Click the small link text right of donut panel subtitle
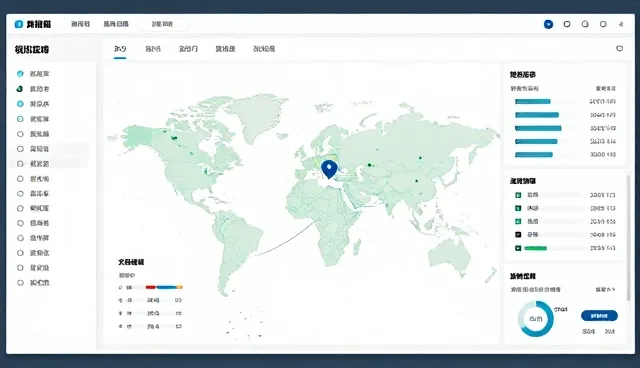The image size is (640, 368). [605, 290]
